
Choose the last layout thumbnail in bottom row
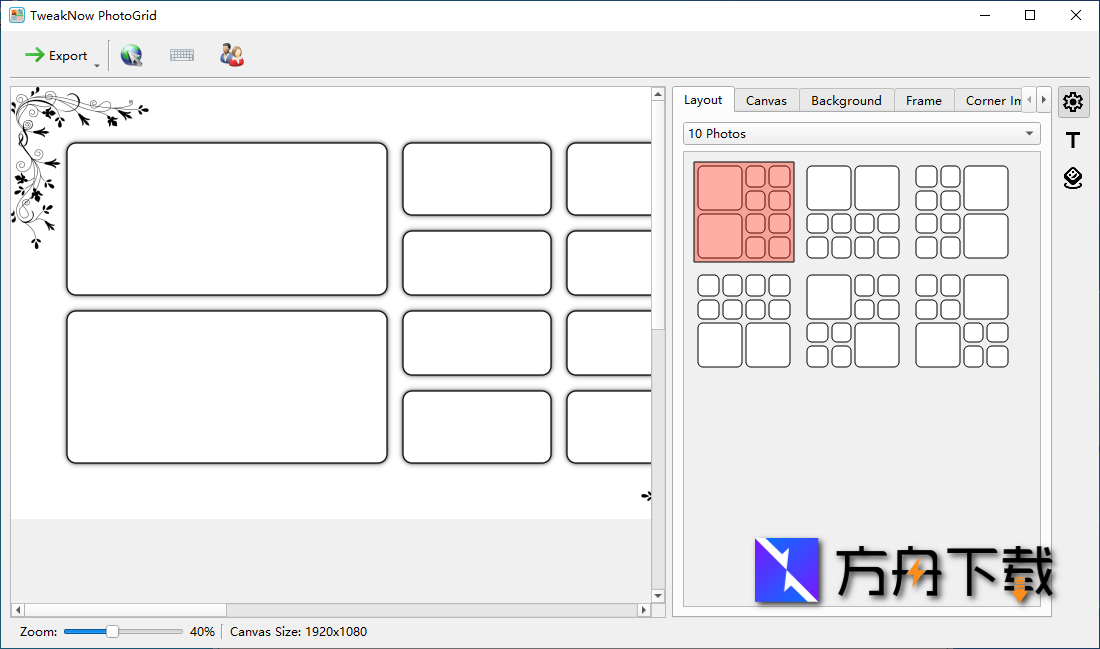pos(962,321)
